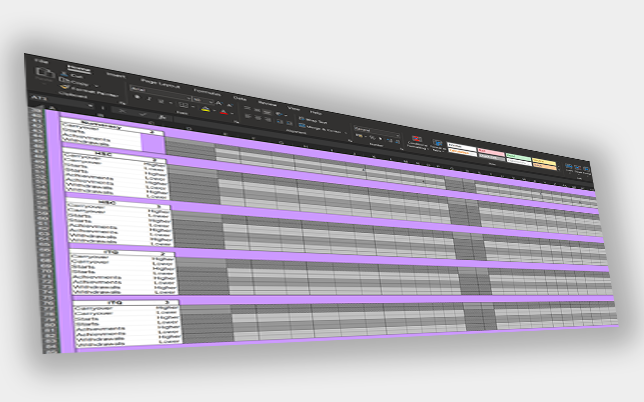Click the Center alignment icon
This screenshot has height=402, width=644.
(x=258, y=118)
